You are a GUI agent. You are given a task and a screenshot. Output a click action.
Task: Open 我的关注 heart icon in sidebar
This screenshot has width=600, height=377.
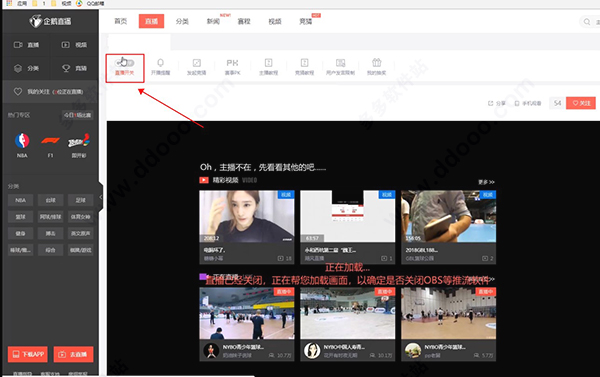[18, 91]
